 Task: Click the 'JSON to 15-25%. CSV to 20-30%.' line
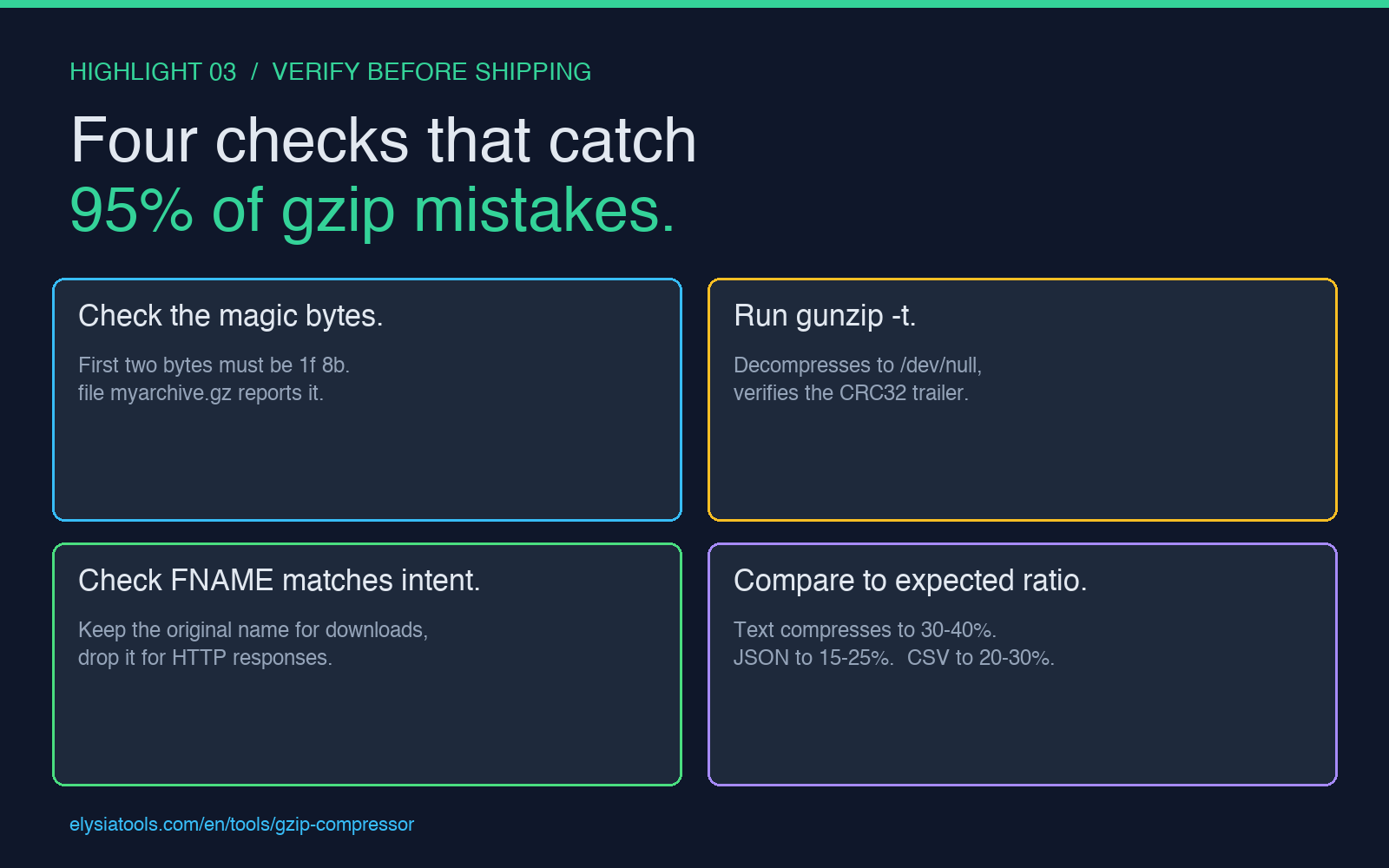(x=894, y=658)
